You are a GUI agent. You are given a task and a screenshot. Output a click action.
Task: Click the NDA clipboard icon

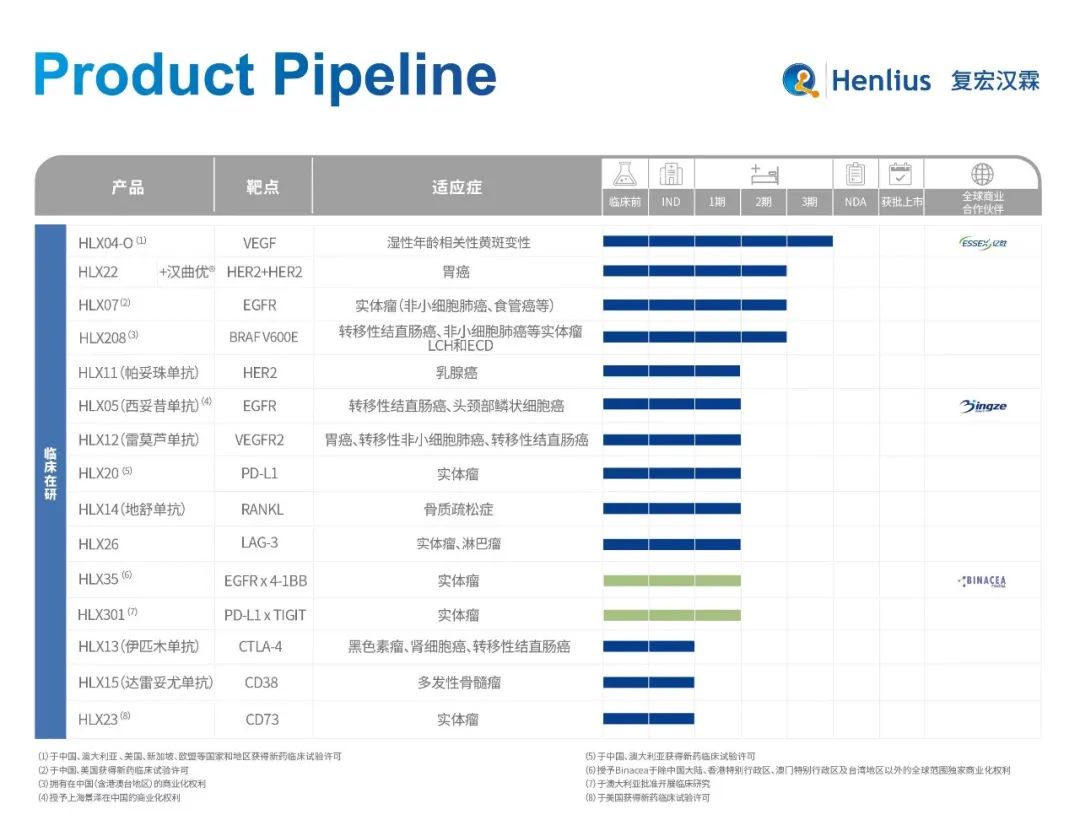click(855, 175)
